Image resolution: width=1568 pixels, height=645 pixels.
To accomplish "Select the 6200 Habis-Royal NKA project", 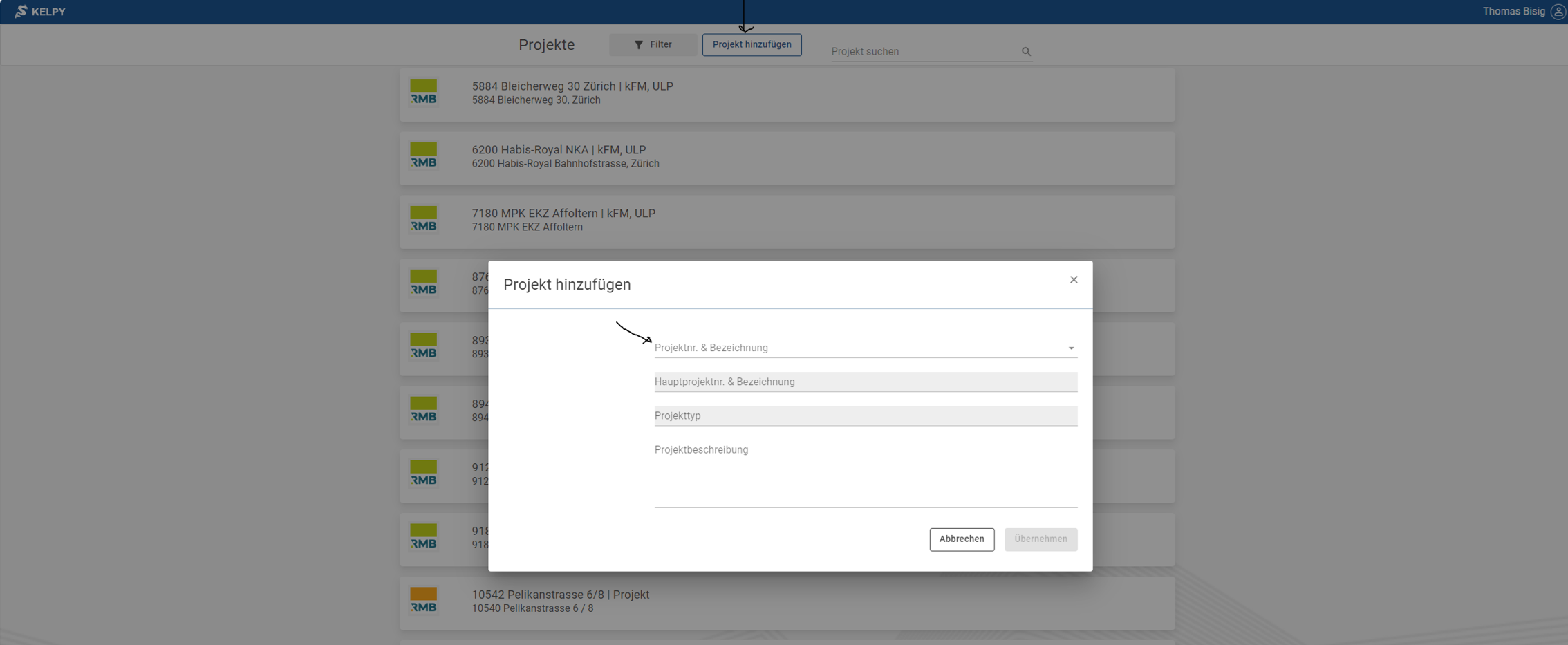I will pyautogui.click(x=558, y=150).
